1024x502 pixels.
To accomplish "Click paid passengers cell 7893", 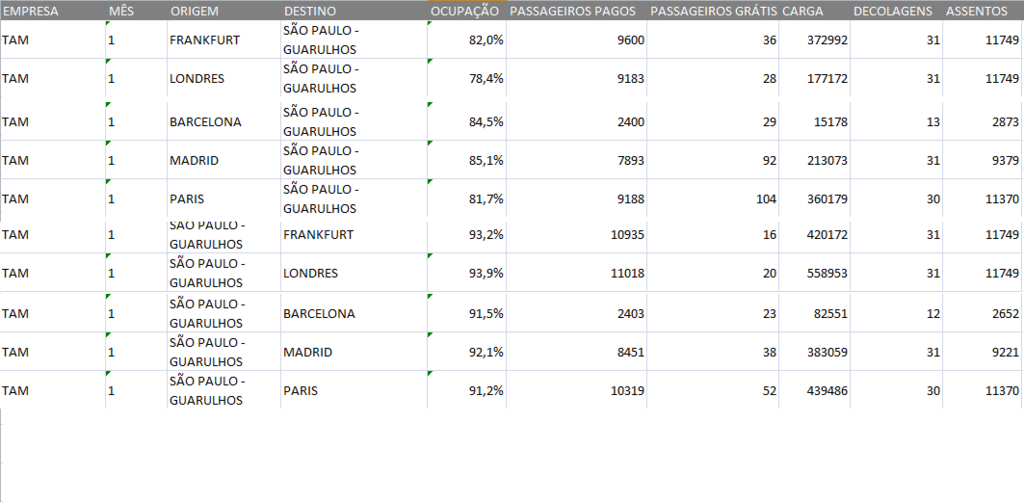I will 577,160.
